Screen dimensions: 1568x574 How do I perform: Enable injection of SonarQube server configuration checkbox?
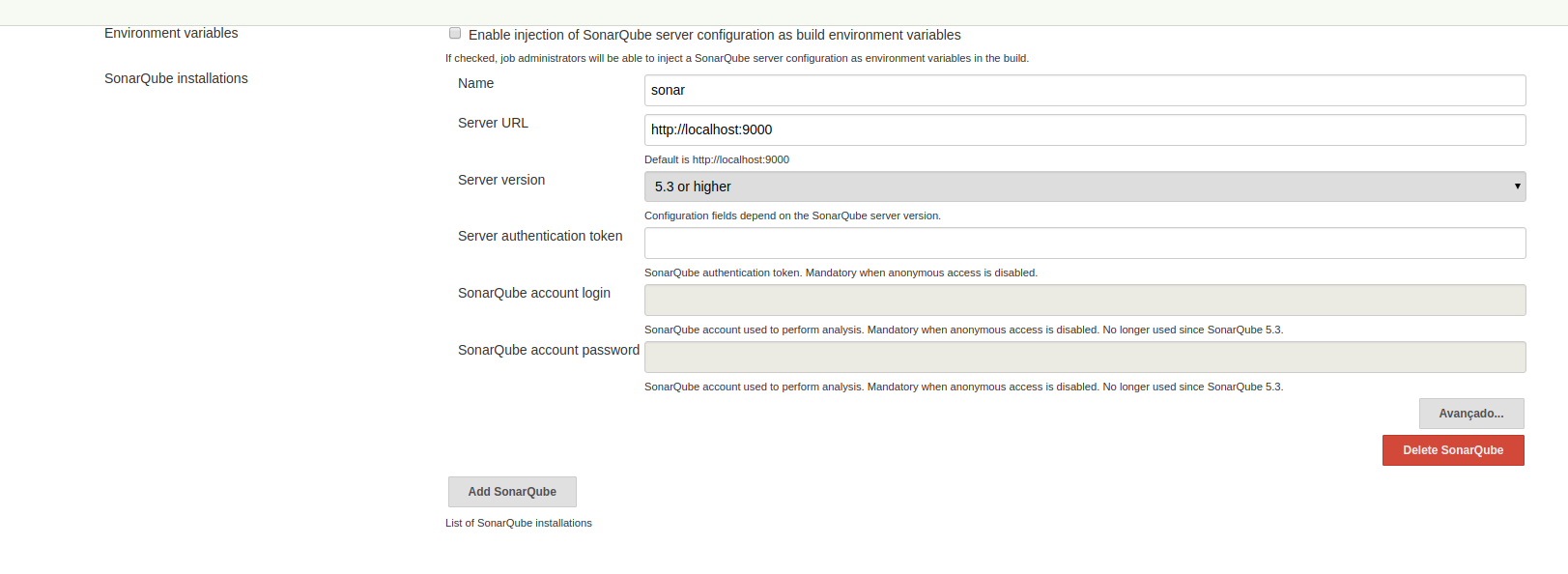tap(455, 34)
